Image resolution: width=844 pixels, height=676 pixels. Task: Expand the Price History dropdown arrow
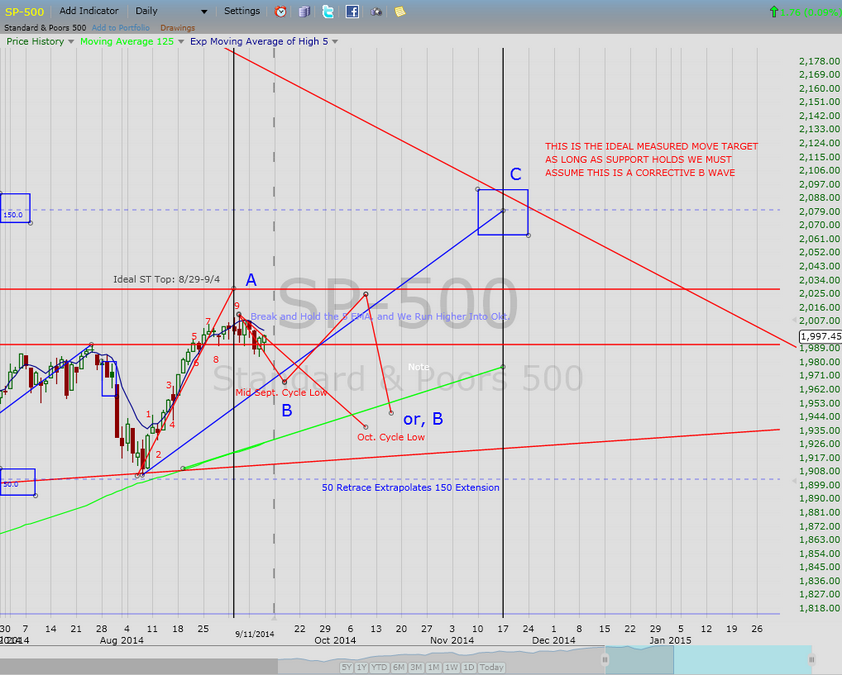coord(71,41)
